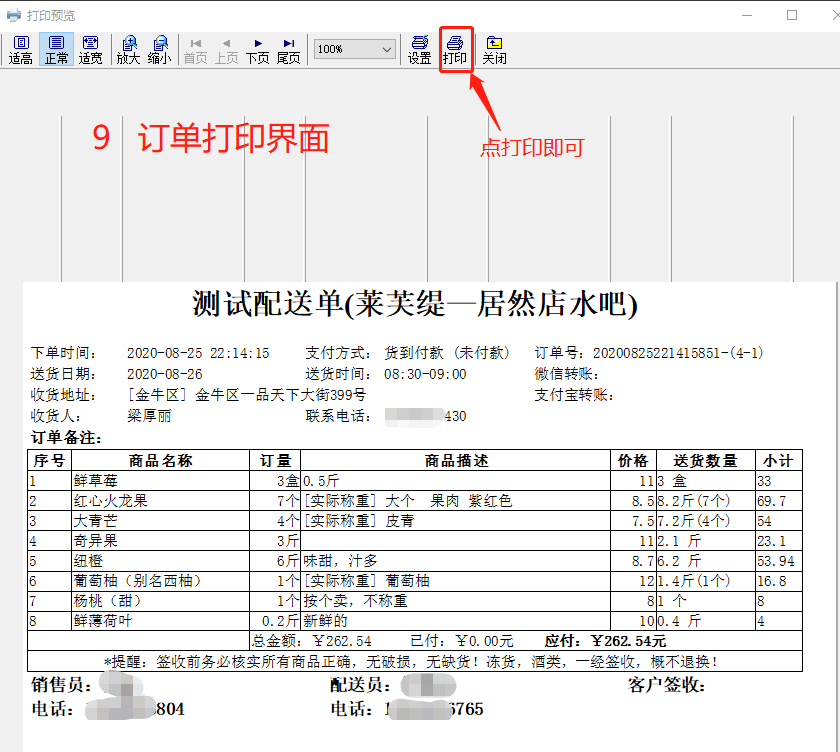
Task: Zoom in with the 放大 icon
Action: point(129,50)
